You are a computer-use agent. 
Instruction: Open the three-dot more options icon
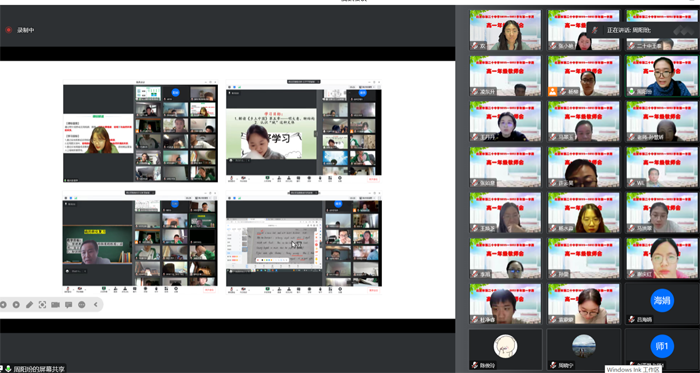click(x=82, y=305)
